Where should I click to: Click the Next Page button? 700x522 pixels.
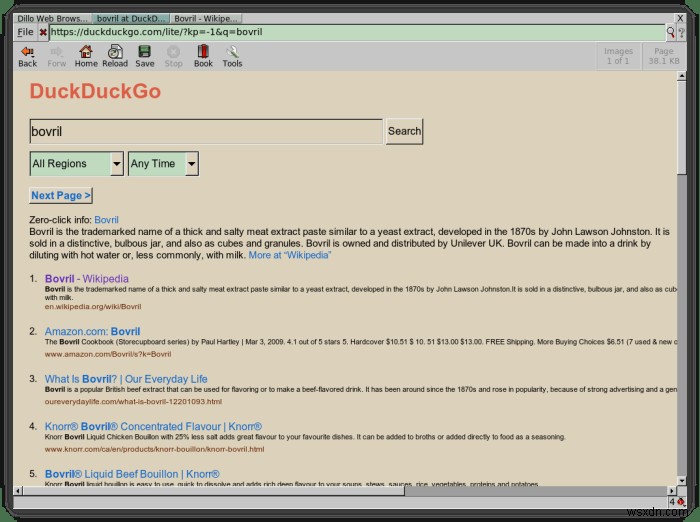pos(61,196)
